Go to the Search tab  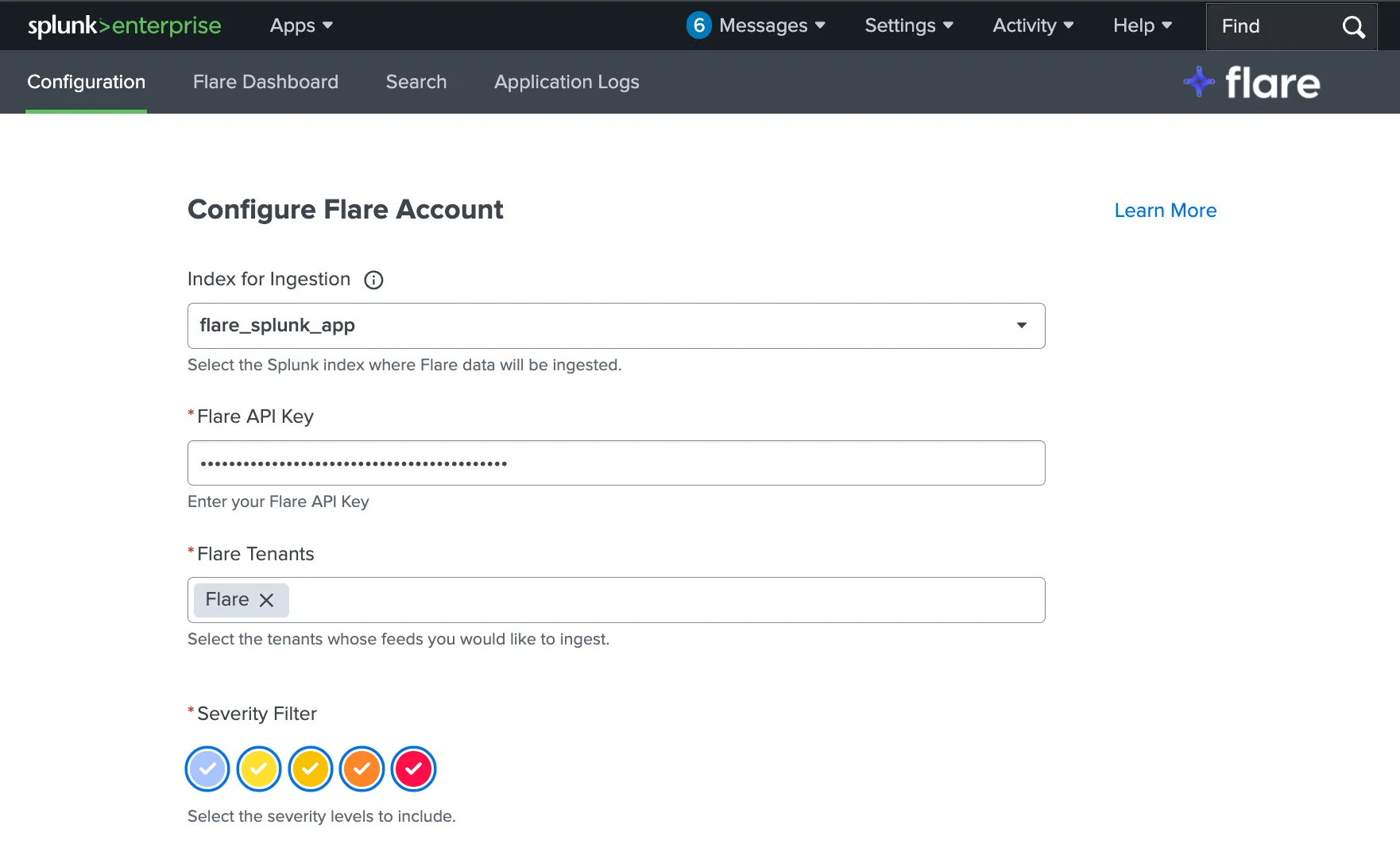[416, 82]
